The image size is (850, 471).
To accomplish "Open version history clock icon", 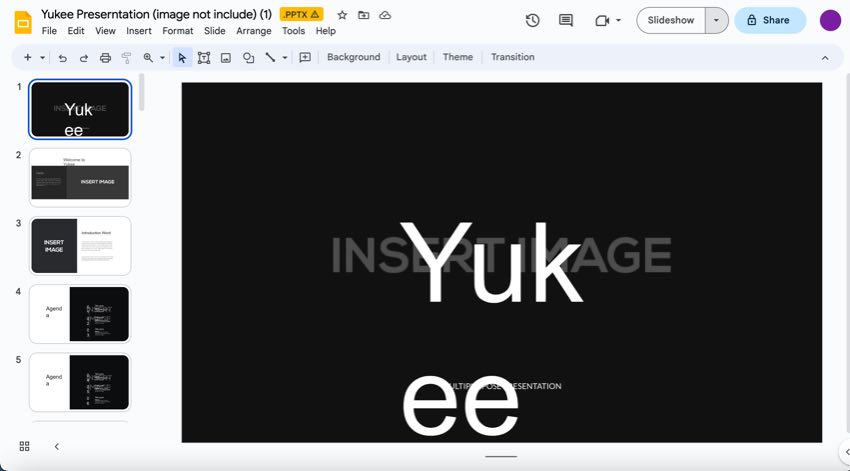I will (x=532, y=21).
